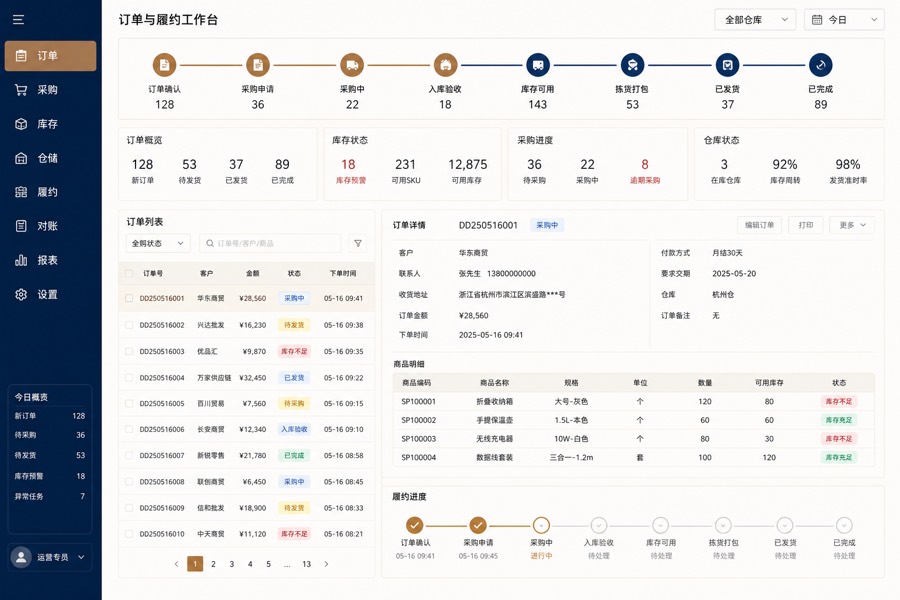900x600 pixels.
Task: Click the completed 采购申请 checkmark in 履约进度
Action: [478, 525]
